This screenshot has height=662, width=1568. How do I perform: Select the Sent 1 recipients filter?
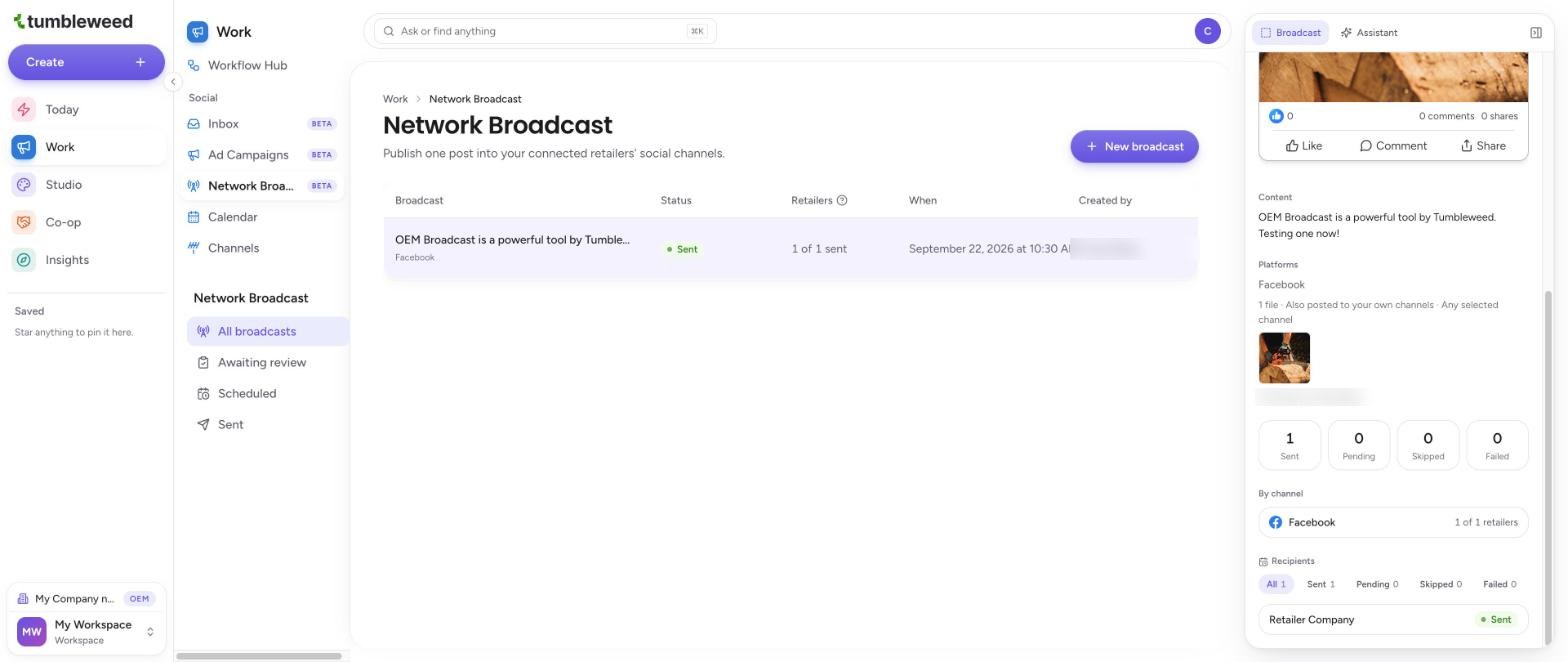(1321, 584)
